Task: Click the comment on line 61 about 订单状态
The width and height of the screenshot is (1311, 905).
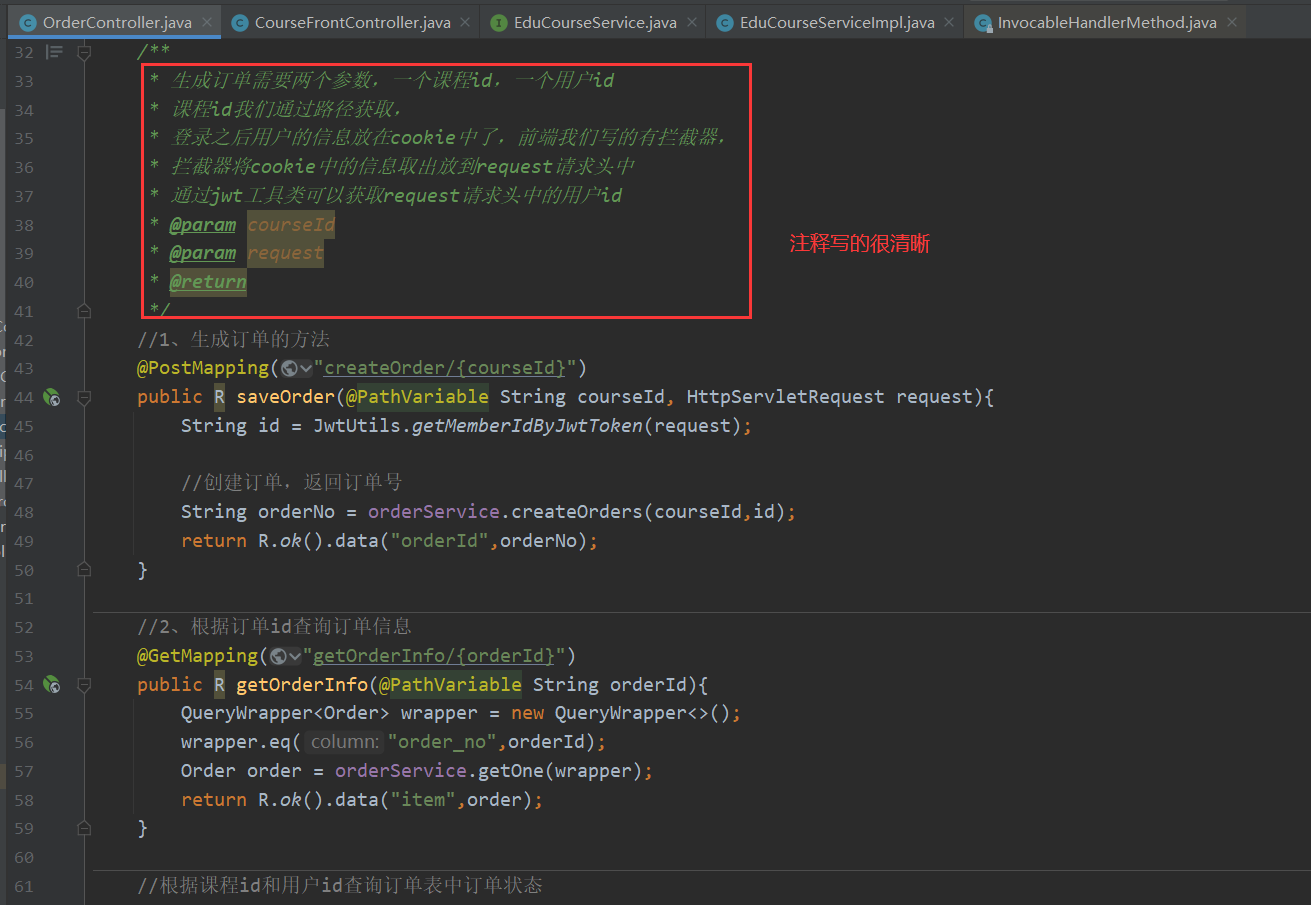Action: coord(340,886)
